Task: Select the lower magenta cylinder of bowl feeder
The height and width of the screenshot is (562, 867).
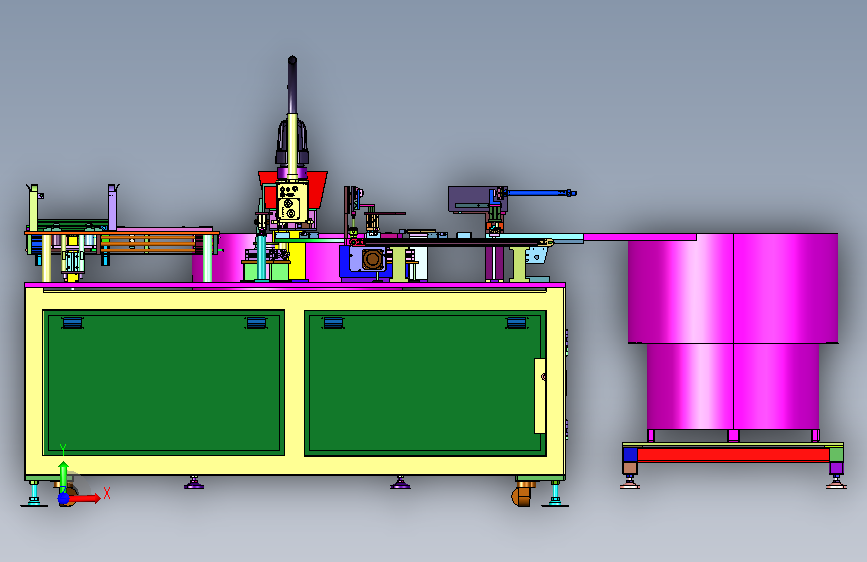Action: (x=733, y=386)
